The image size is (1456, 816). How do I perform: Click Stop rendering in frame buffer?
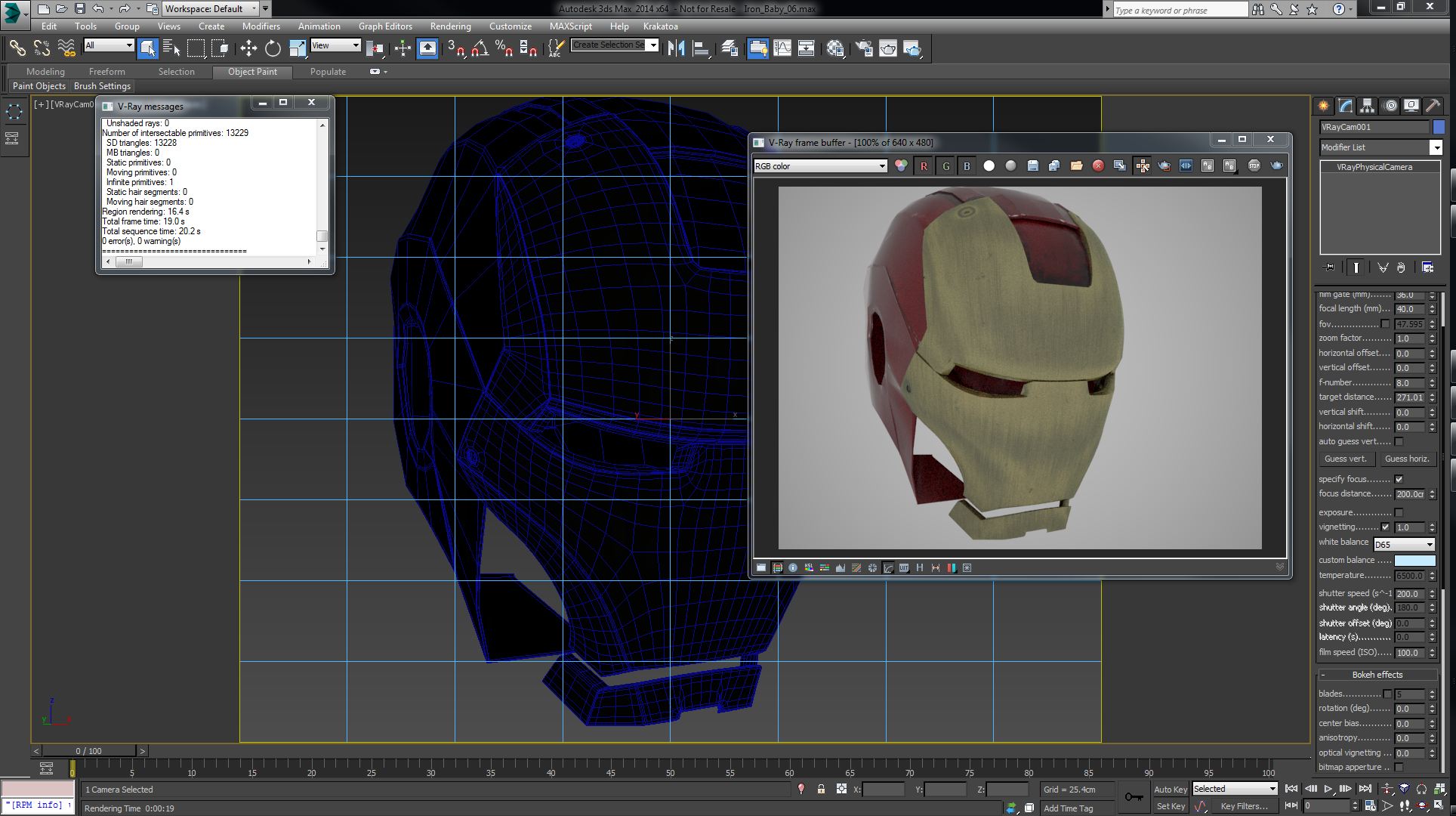pyautogui.click(x=1254, y=165)
